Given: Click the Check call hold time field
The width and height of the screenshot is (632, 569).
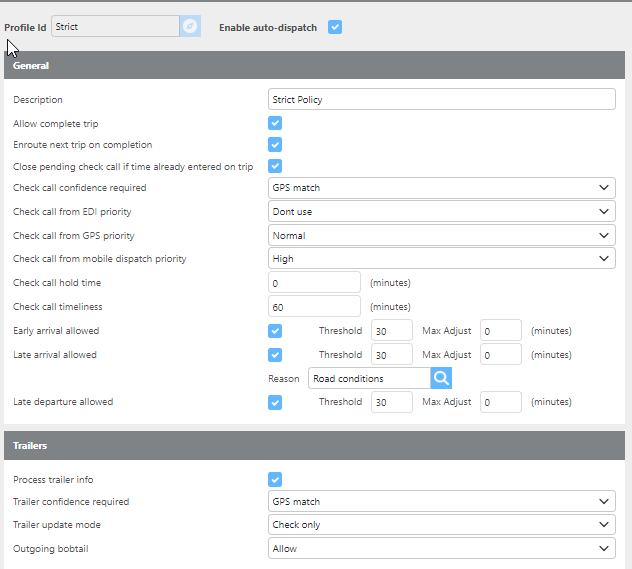Looking at the screenshot, I should pos(314,283).
